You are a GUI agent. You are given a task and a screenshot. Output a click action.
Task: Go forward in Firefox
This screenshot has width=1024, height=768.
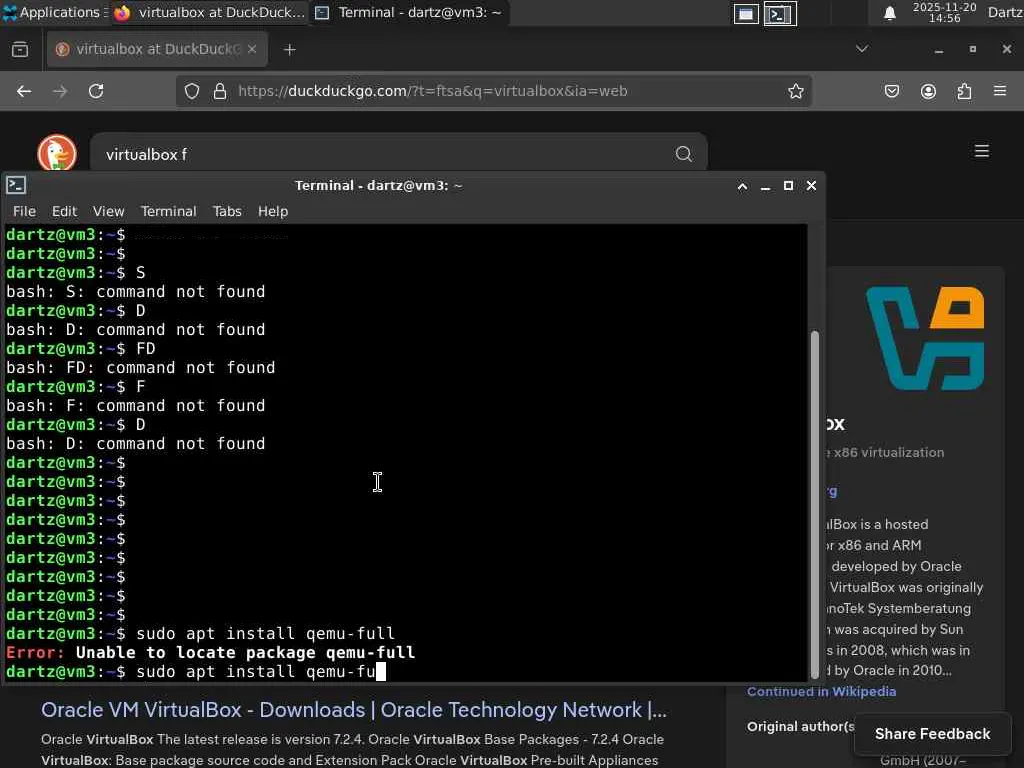click(60, 91)
